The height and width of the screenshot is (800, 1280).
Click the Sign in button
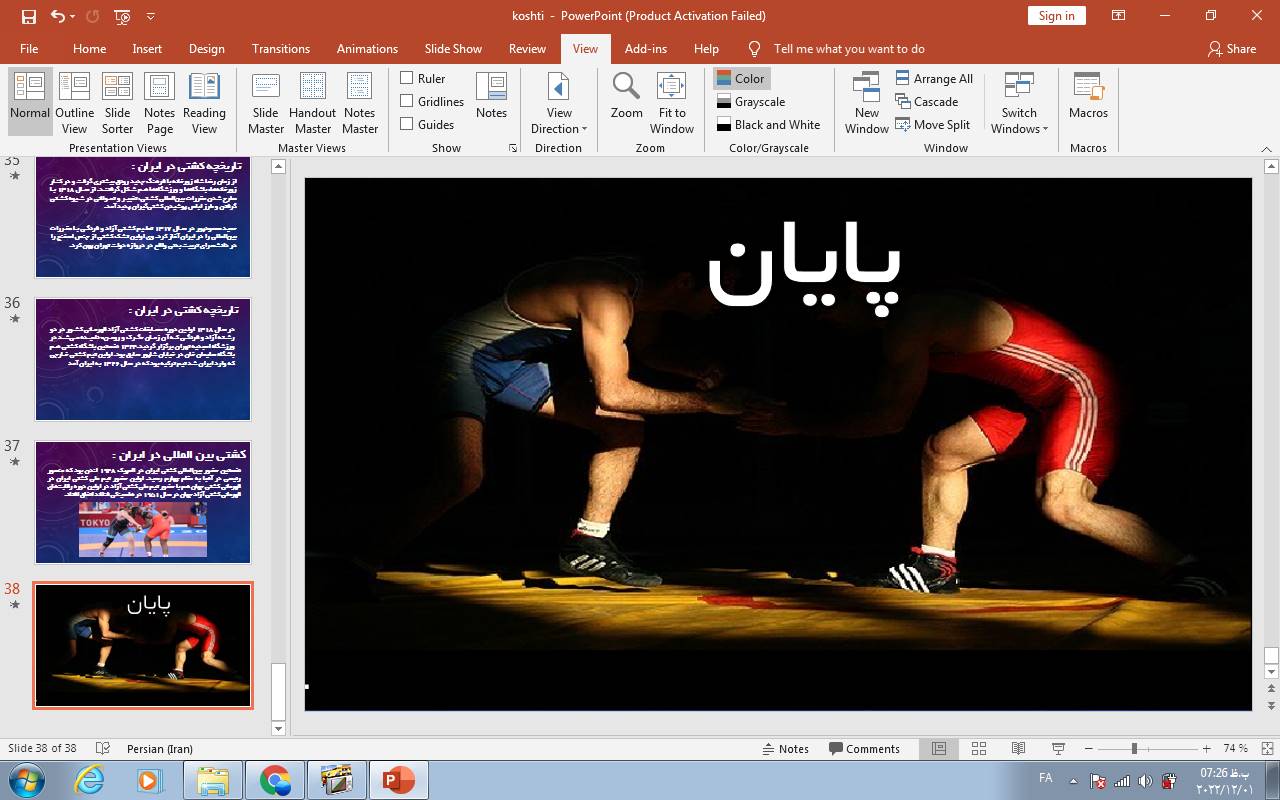pyautogui.click(x=1056, y=15)
